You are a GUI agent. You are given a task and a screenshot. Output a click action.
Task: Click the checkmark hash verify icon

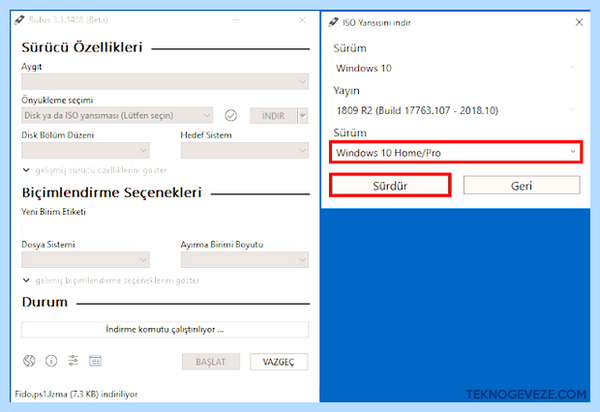(231, 115)
